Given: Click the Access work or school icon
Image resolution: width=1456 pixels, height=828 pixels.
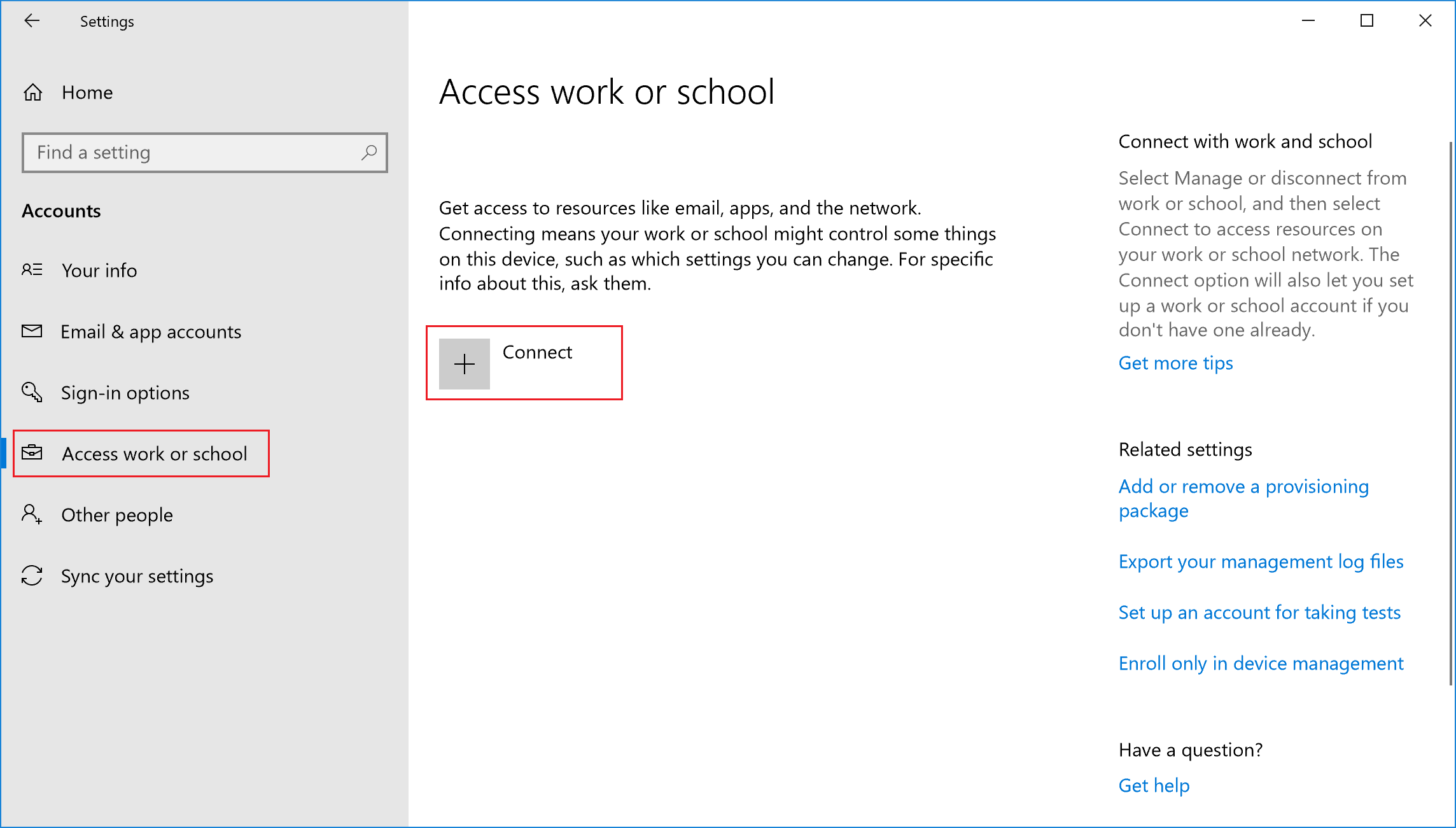Looking at the screenshot, I should pyautogui.click(x=33, y=454).
